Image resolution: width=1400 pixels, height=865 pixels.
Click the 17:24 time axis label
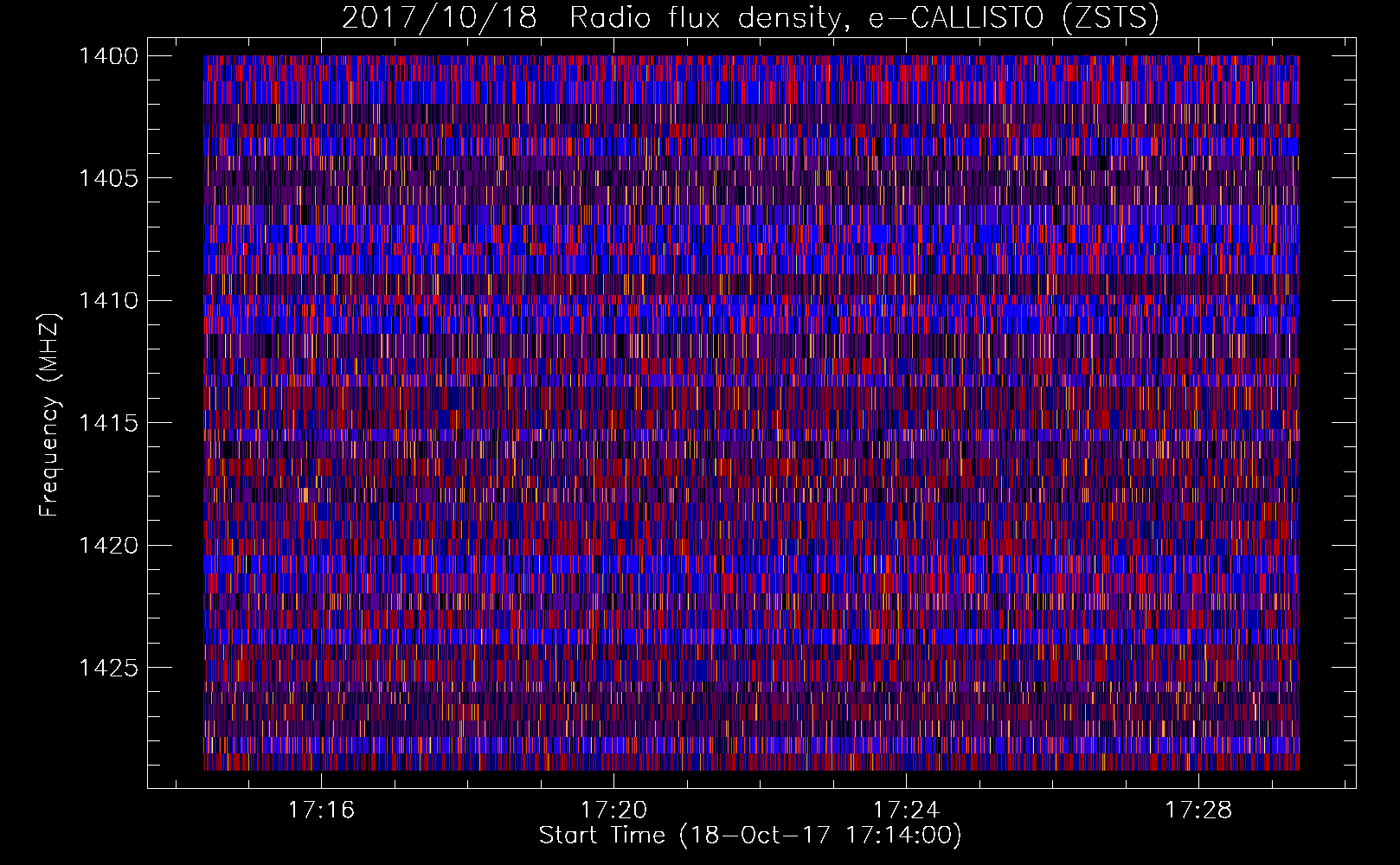click(906, 811)
